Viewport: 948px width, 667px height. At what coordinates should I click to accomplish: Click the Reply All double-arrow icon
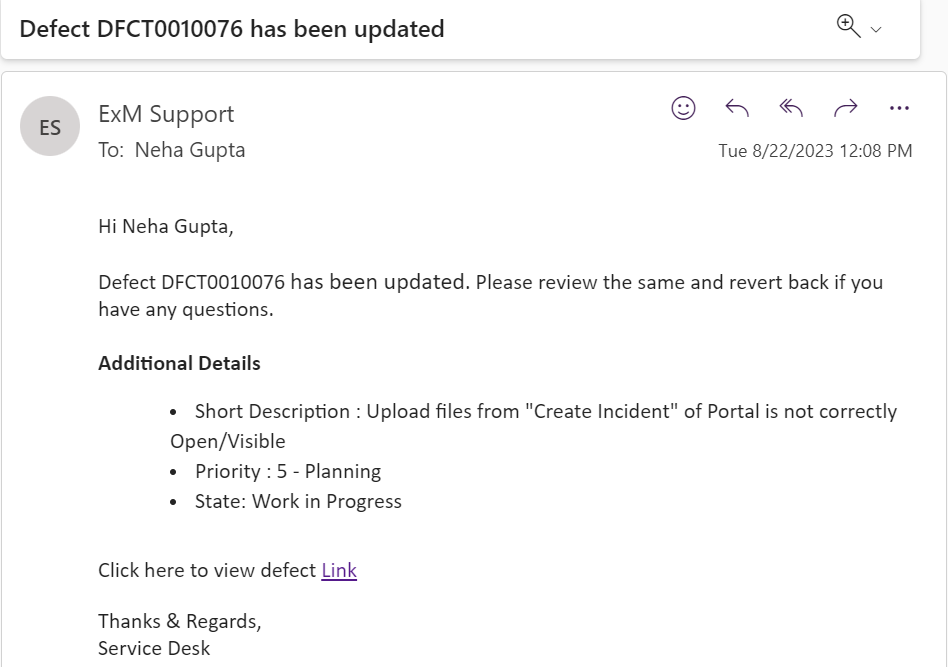791,108
